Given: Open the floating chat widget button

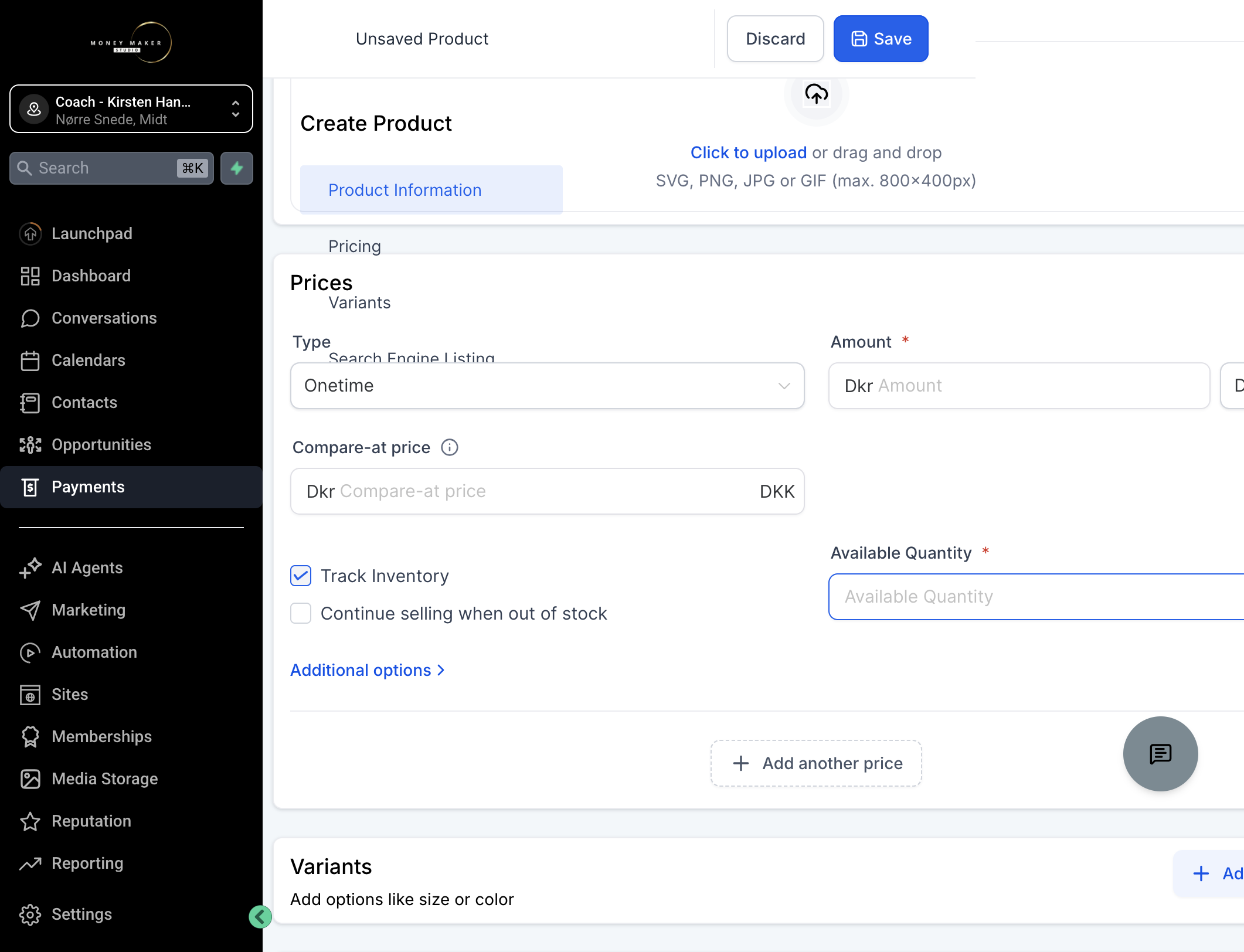Looking at the screenshot, I should click(1160, 754).
